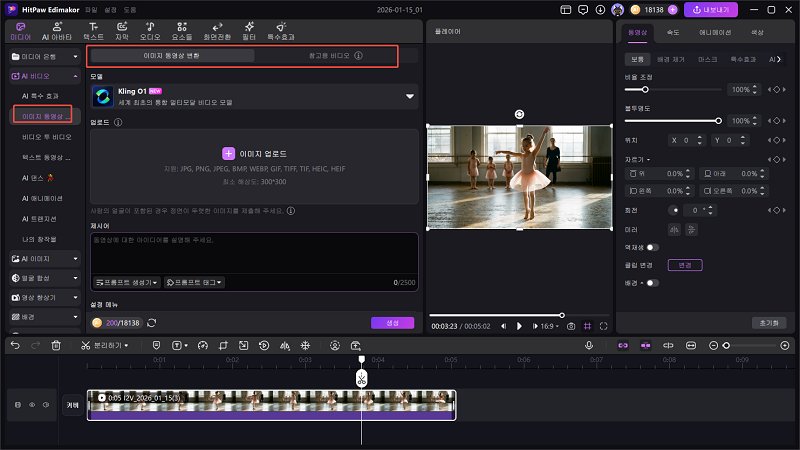This screenshot has height=450, width=800.
Task: Toggle the purple magnetic snap icon on timeline
Action: click(645, 345)
